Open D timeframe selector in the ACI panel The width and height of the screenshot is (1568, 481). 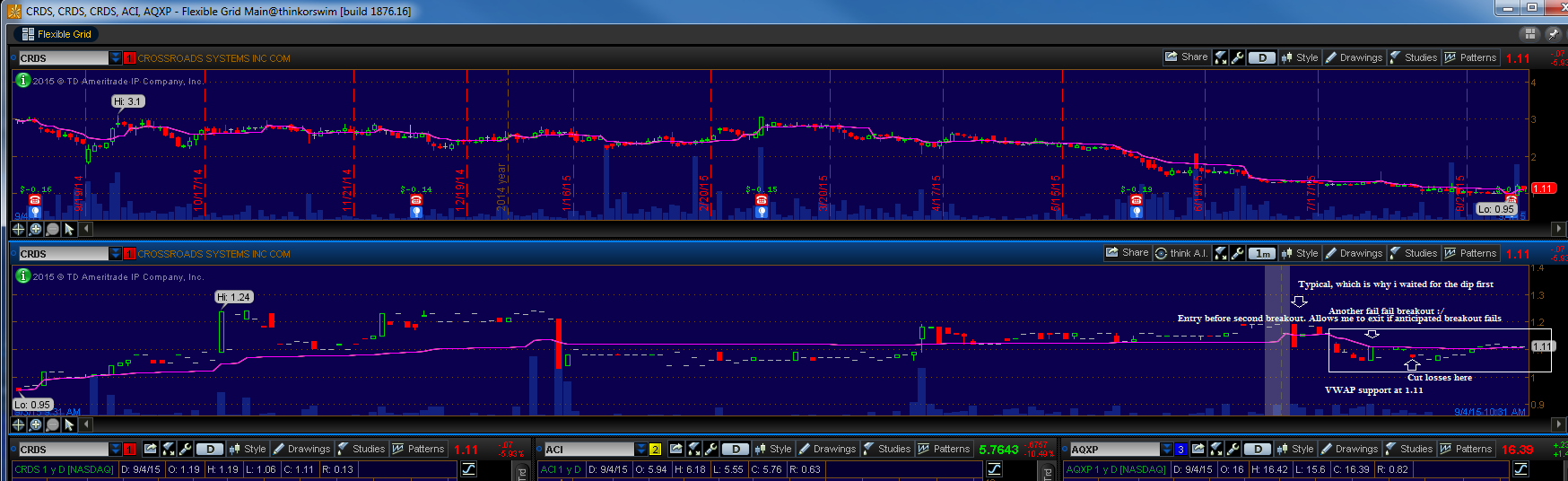point(736,449)
